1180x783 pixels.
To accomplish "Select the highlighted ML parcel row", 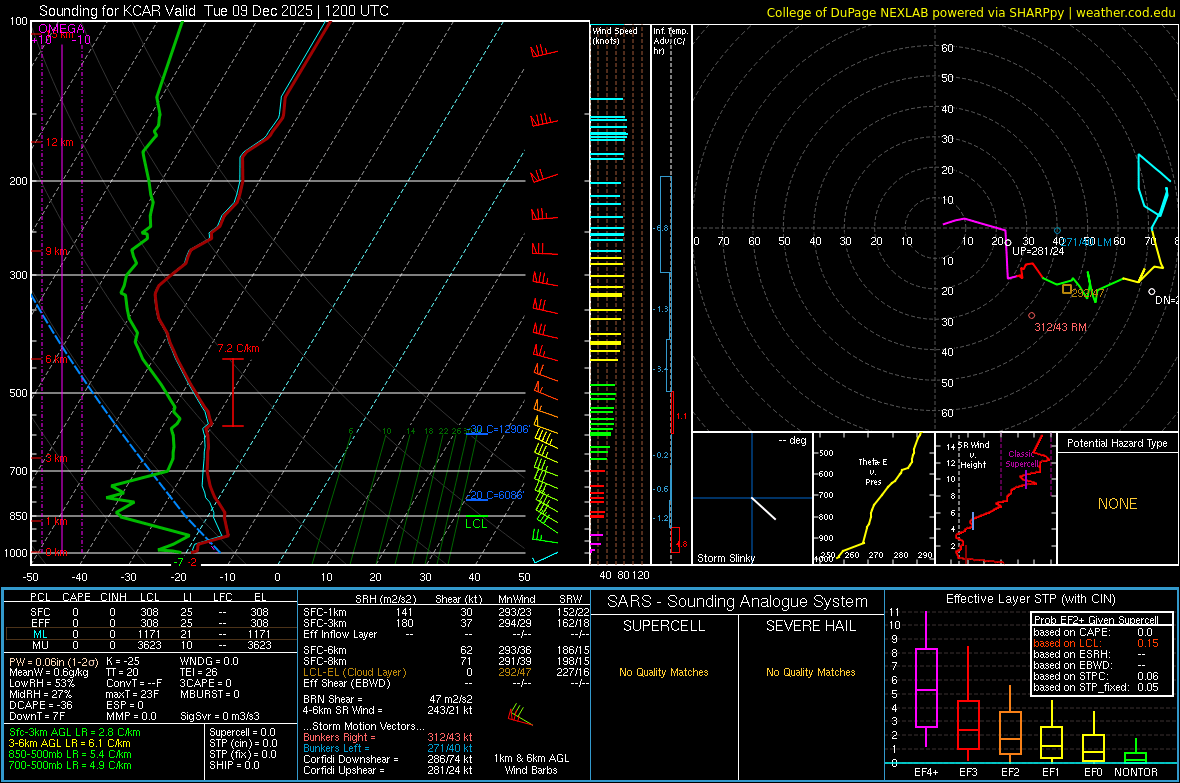I will tap(149, 634).
